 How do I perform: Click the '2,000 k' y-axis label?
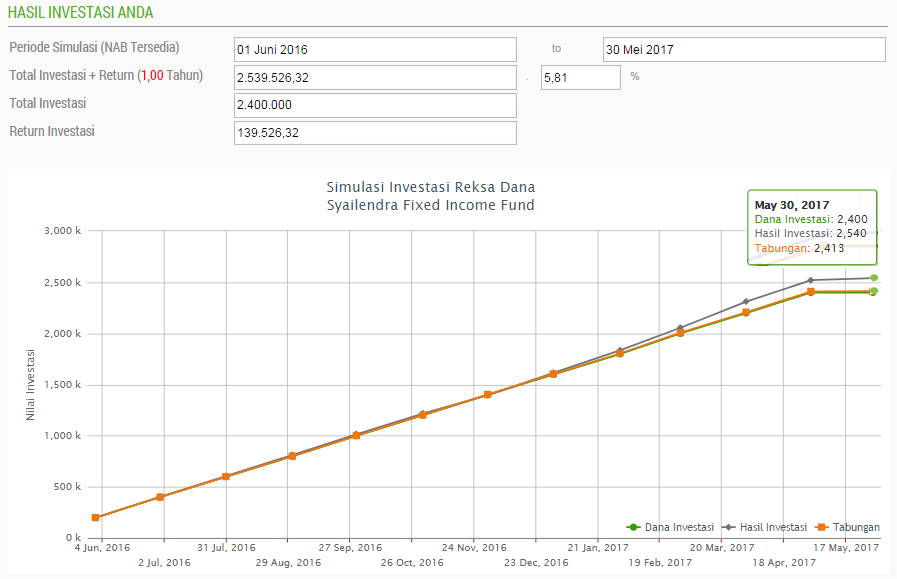(x=62, y=334)
